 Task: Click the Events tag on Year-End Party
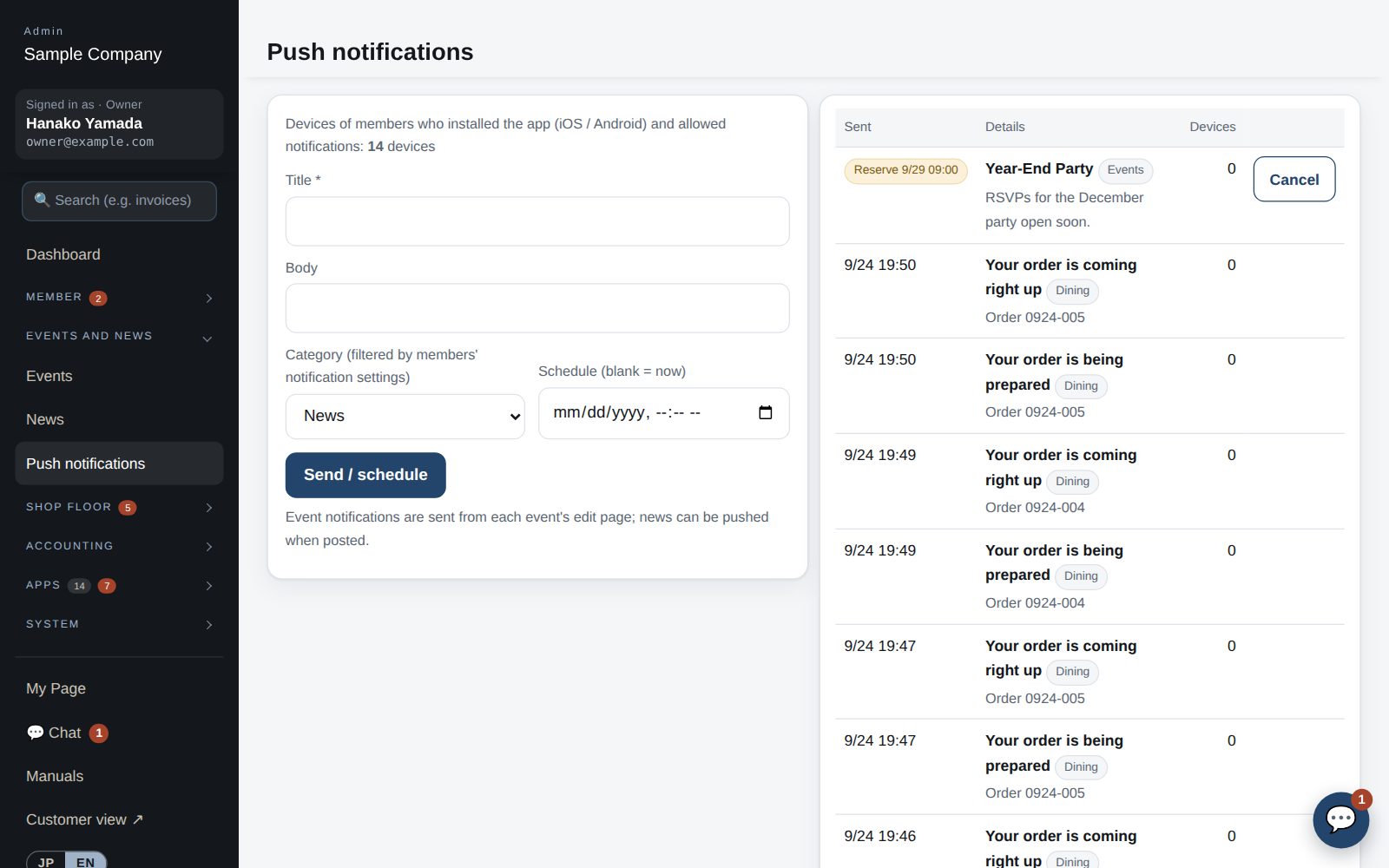(1125, 170)
